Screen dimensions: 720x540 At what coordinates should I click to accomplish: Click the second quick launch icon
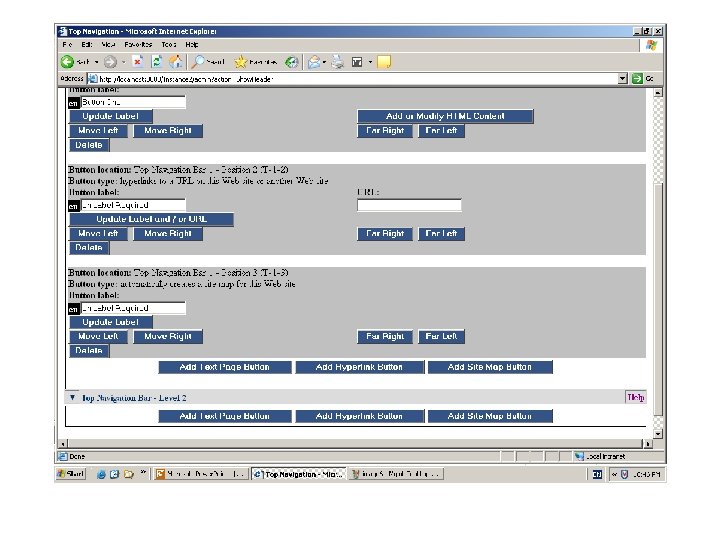pyautogui.click(x=115, y=474)
